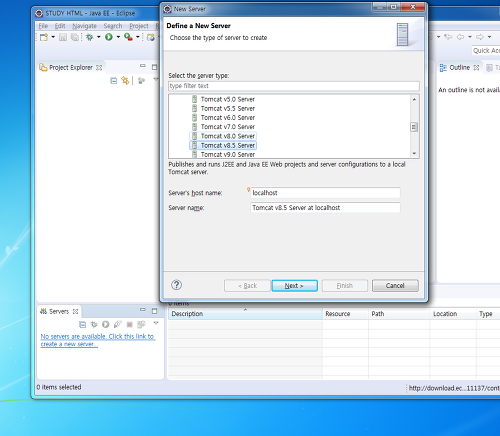Open dropdown next to Back navigation arrow
Screen dimensions: 500x436
(470, 37)
